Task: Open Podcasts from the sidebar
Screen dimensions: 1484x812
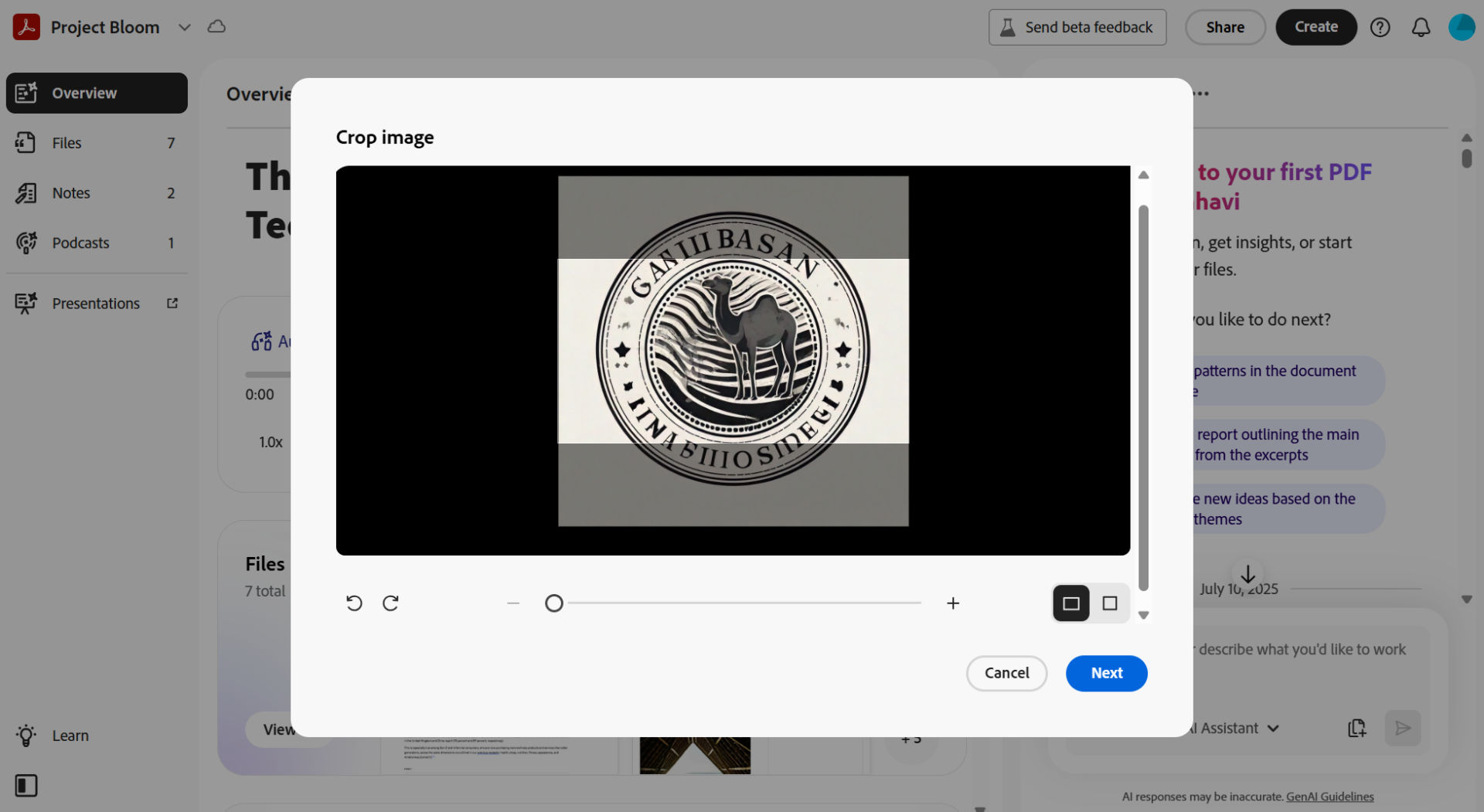Action: [80, 242]
